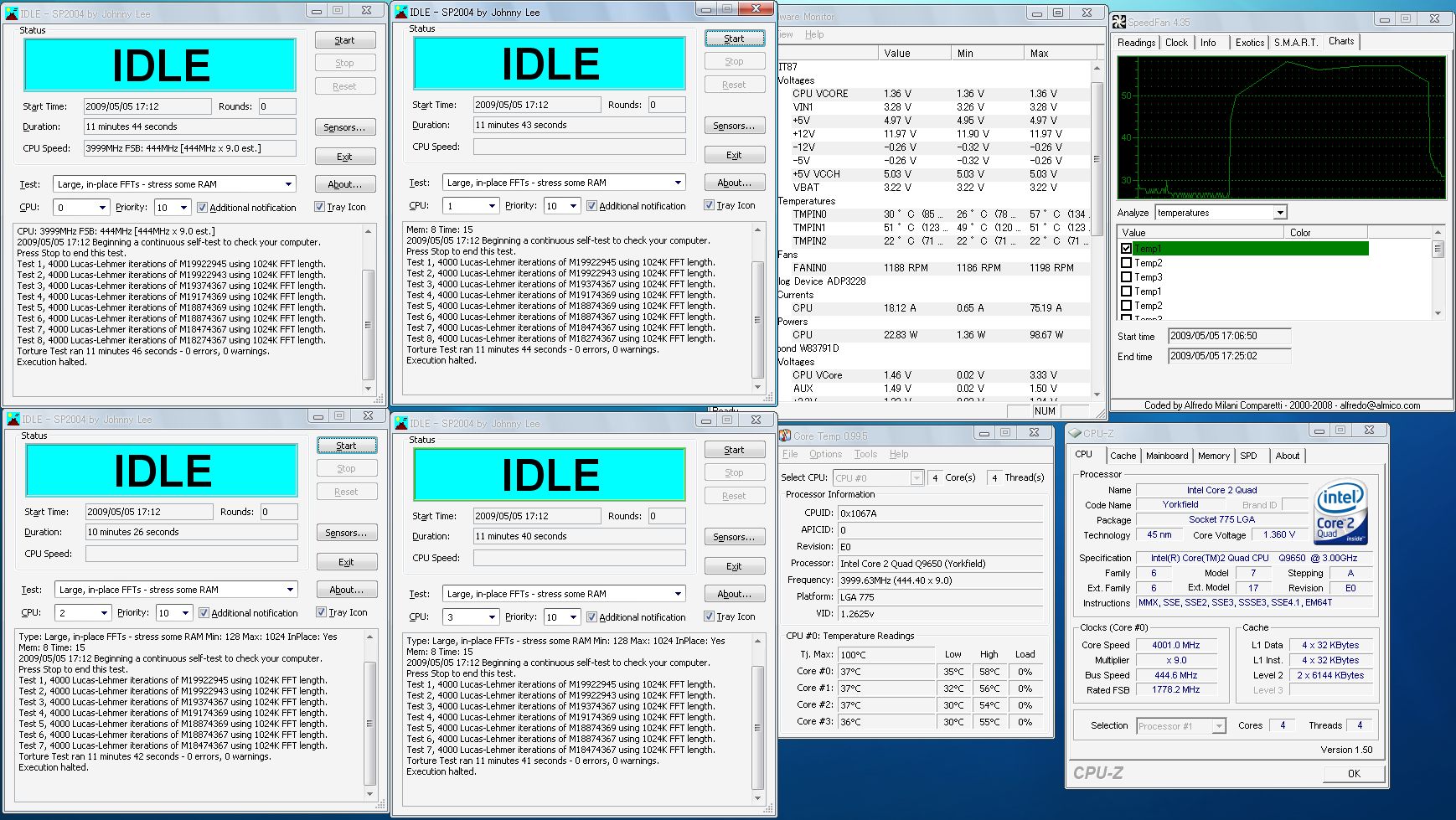Click Start in SP2004 CPU 3 window
This screenshot has width=1456, height=820.
734,450
